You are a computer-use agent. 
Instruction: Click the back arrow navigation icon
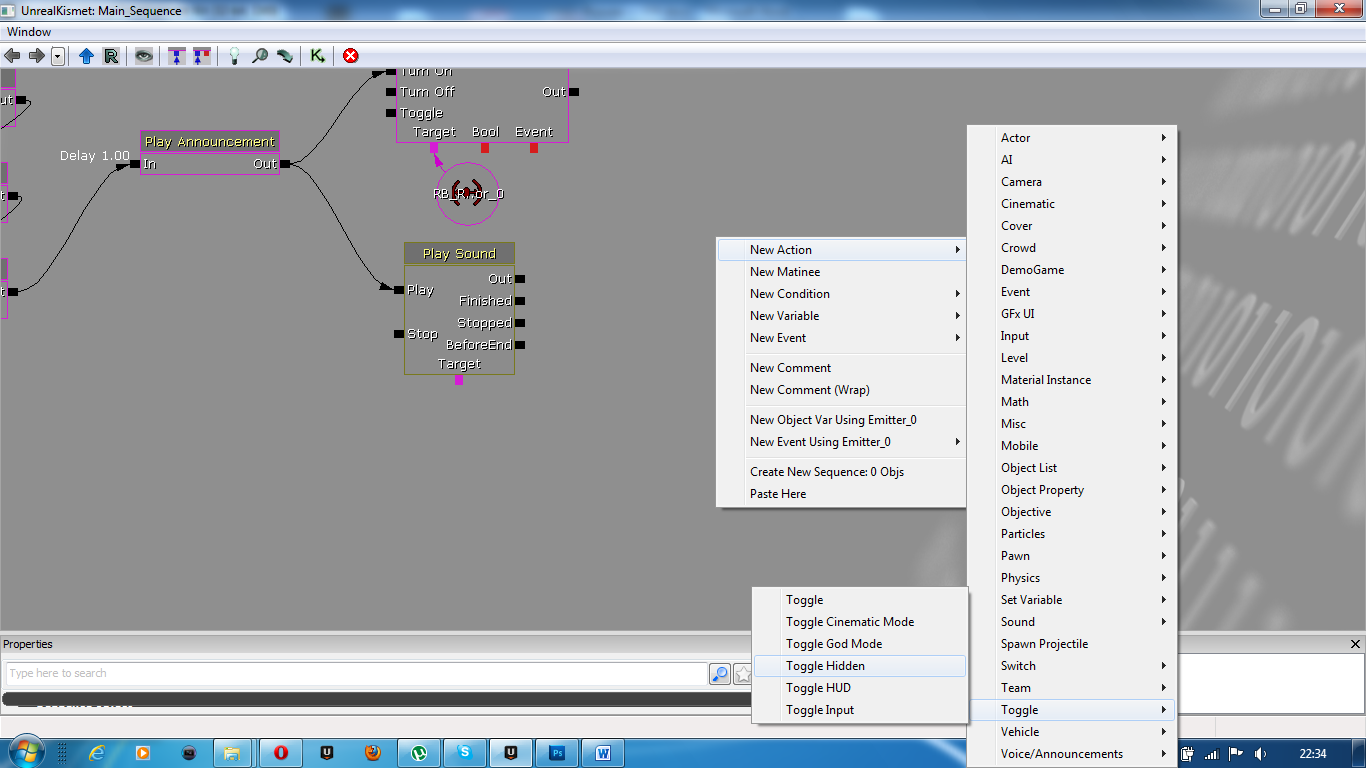(13, 56)
